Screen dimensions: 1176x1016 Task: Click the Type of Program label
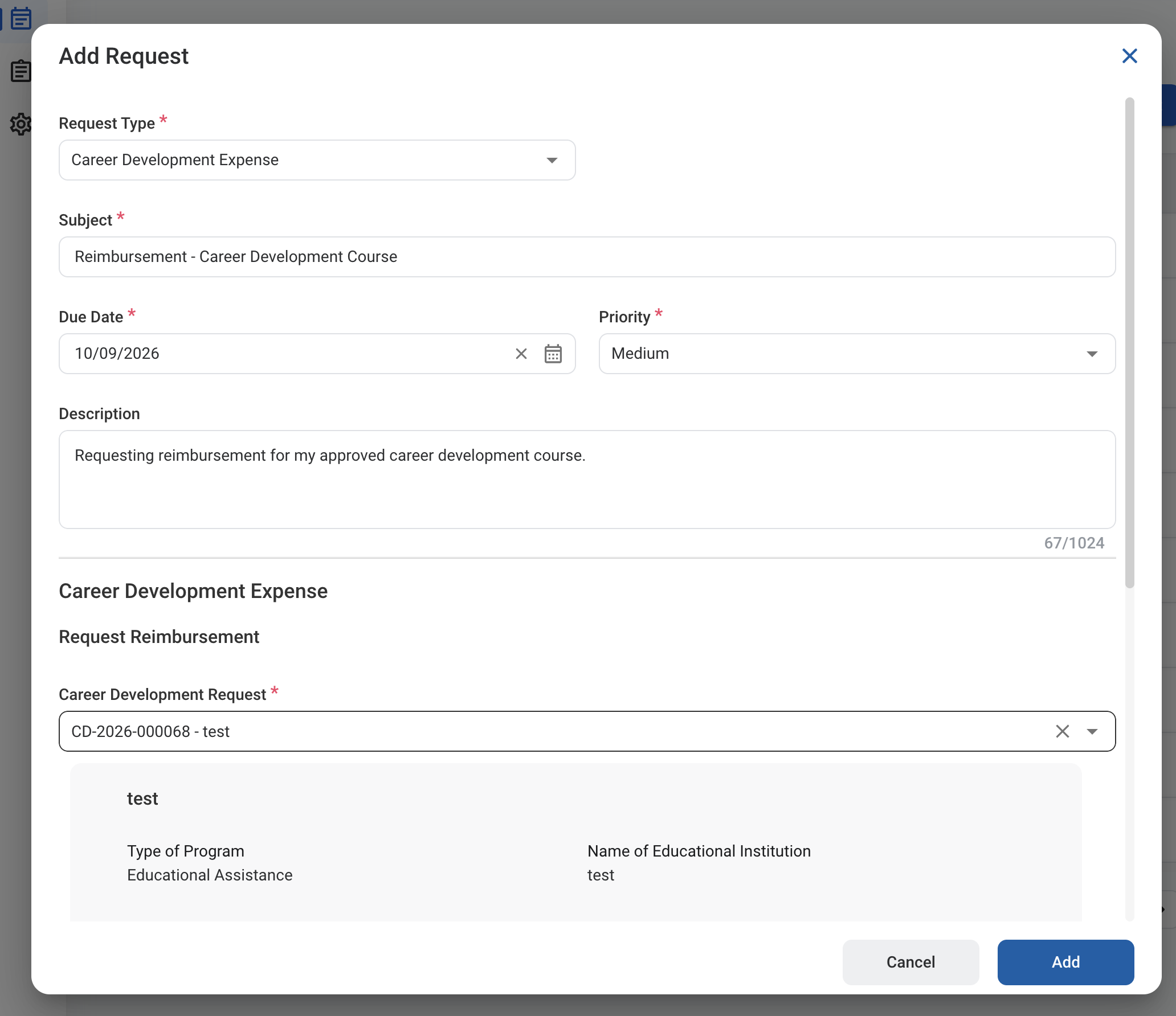[x=186, y=851]
